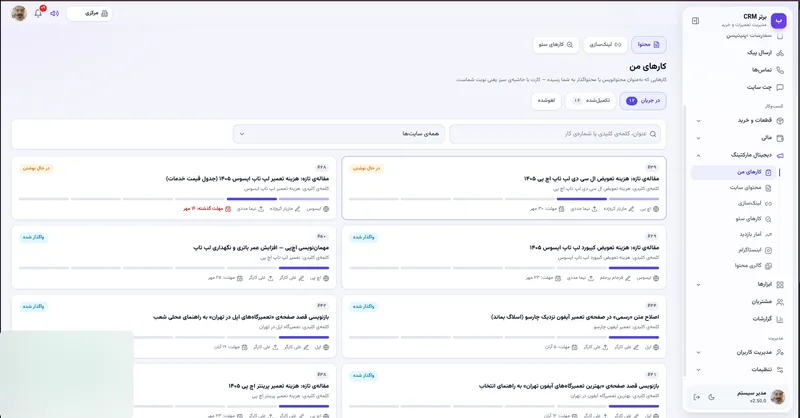The height and width of the screenshot is (418, 800).
Task: Focus the عنوان، کلمه‌ی کلیدی search field
Action: pyautogui.click(x=555, y=134)
